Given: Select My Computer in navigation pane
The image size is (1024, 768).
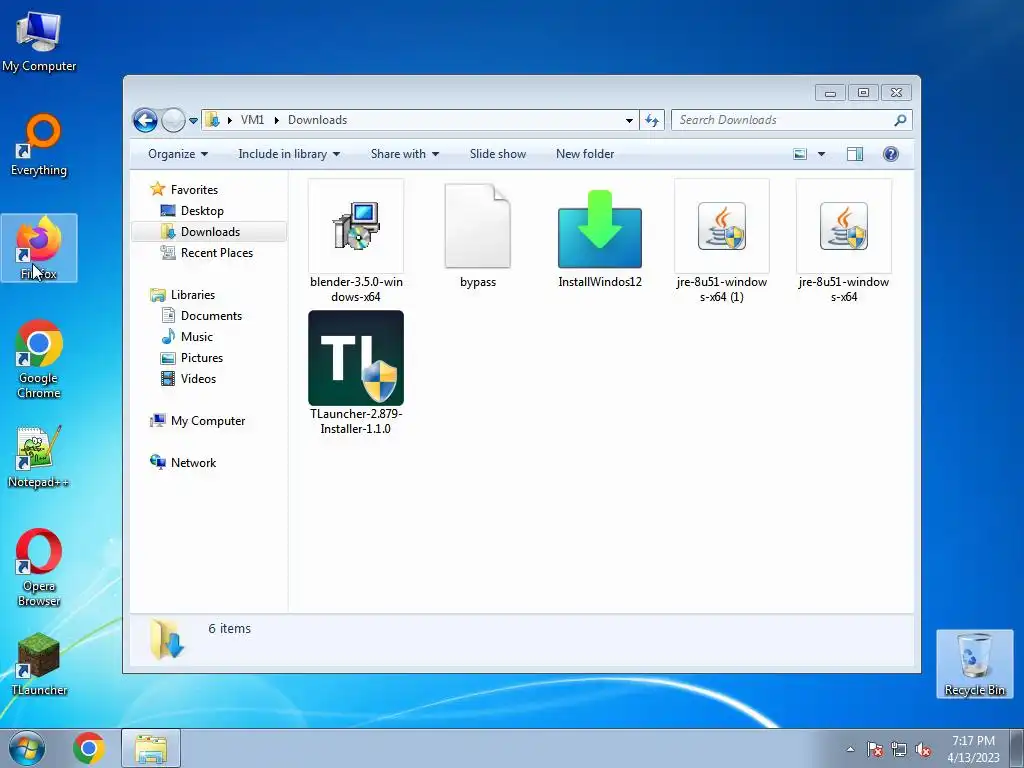Looking at the screenshot, I should point(208,421).
